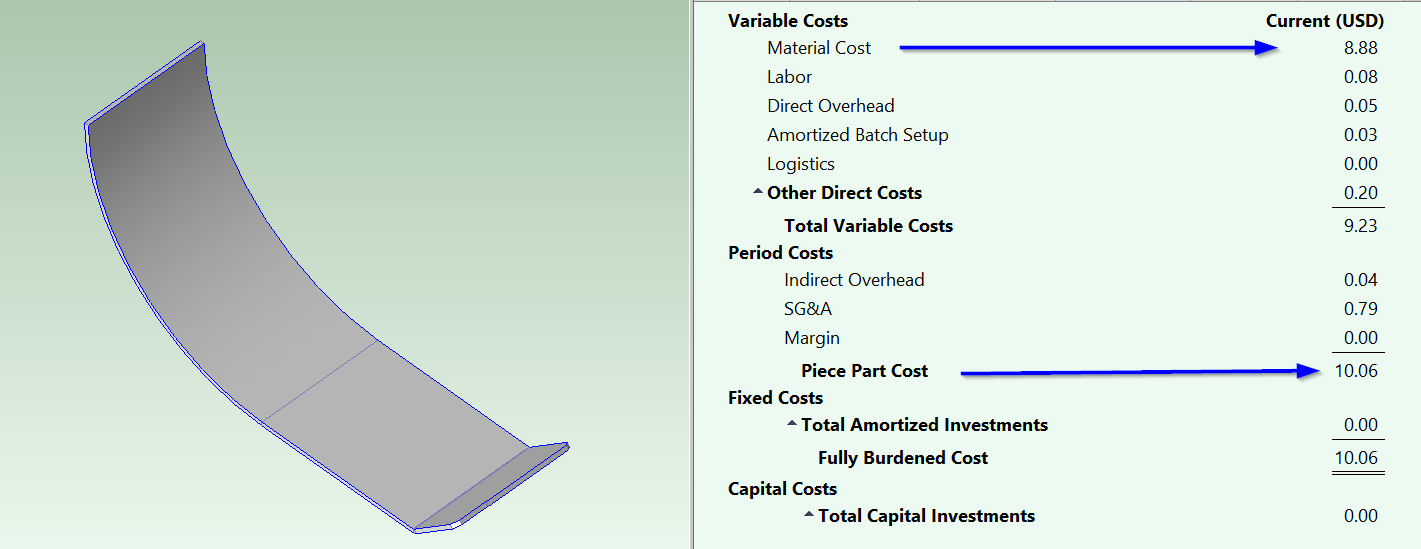Click the Capital Costs heading
The height and width of the screenshot is (549, 1421).
click(782, 489)
